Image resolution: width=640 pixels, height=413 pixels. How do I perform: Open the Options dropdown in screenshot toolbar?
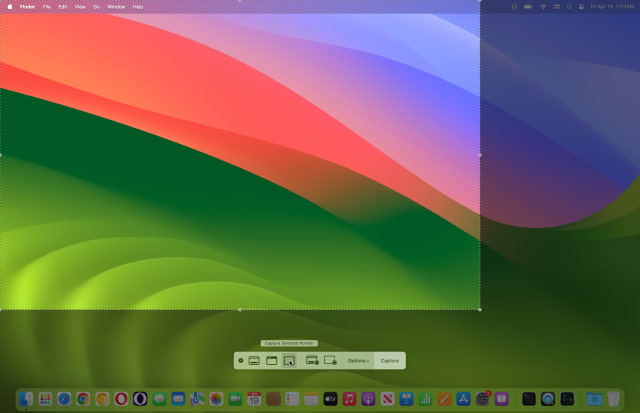(x=358, y=360)
